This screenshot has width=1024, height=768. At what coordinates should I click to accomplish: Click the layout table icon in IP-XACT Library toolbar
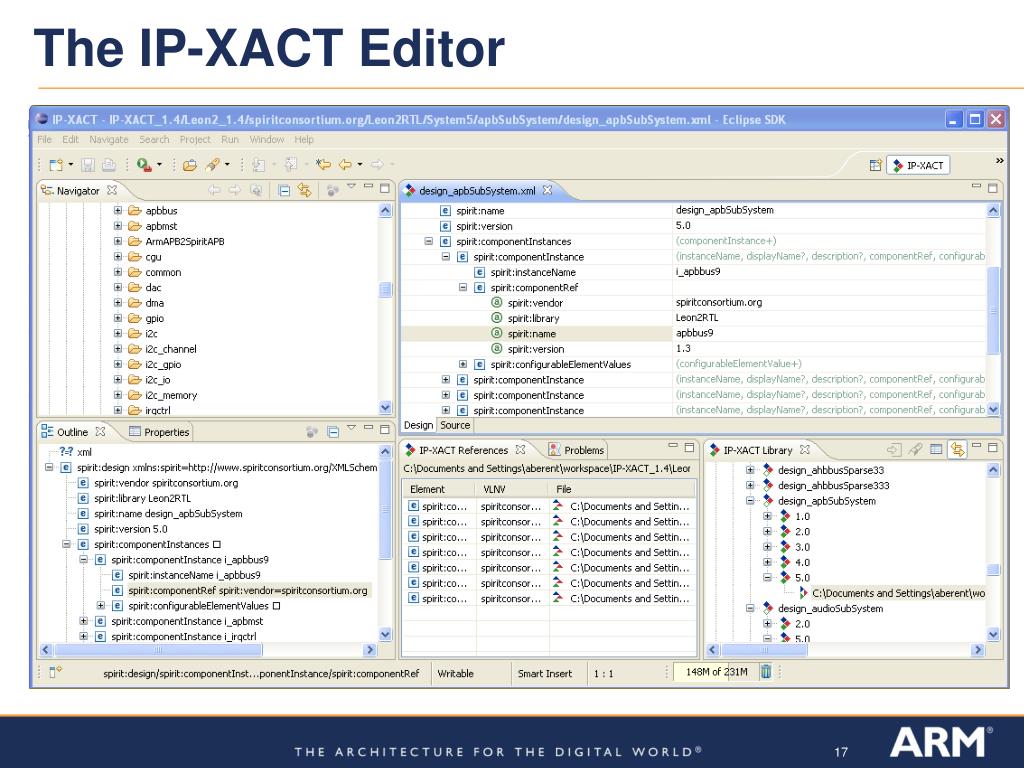936,449
